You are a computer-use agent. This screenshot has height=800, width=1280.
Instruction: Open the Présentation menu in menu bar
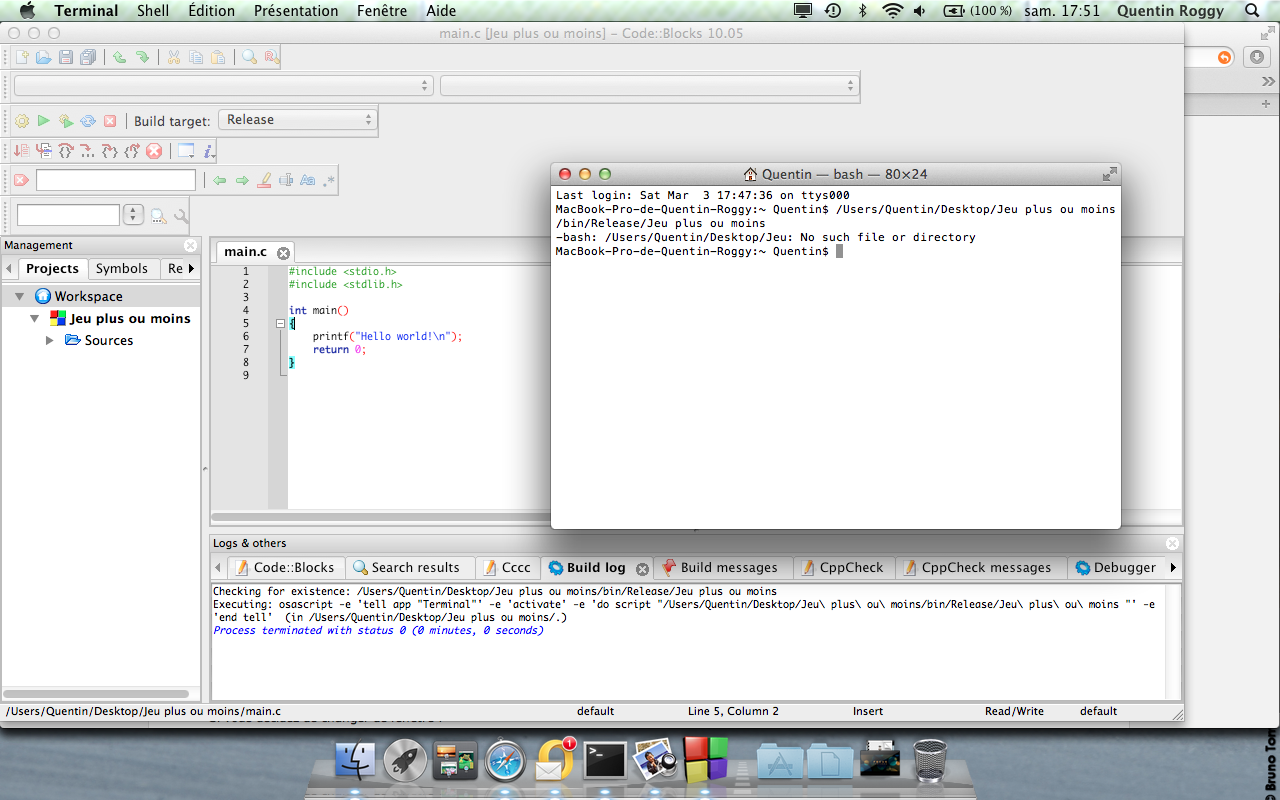coord(296,11)
